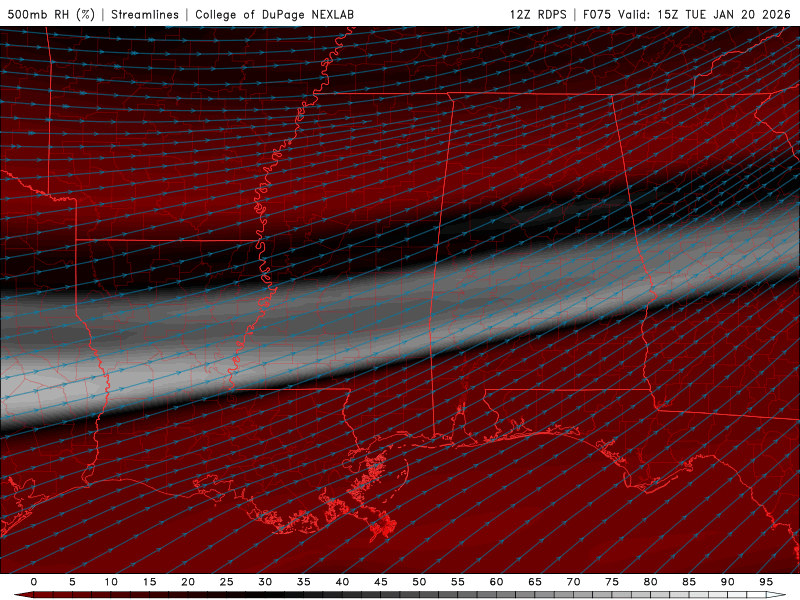The width and height of the screenshot is (800, 600).
Task: Click the colorbar label '80'
Action: (651, 582)
